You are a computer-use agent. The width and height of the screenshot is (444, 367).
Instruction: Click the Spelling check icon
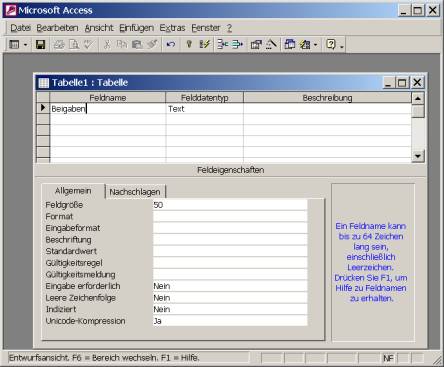pyautogui.click(x=88, y=44)
